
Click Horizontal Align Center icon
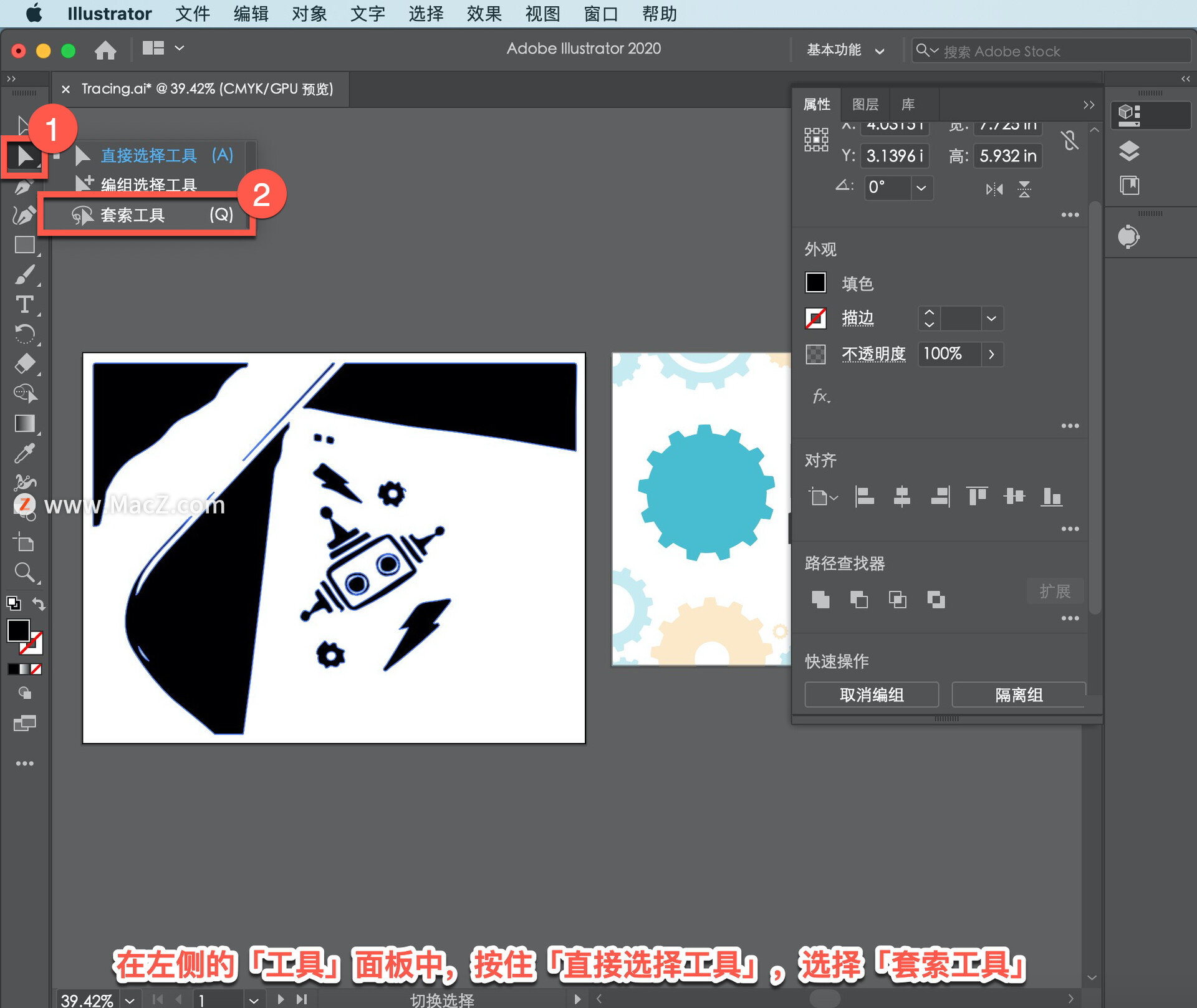(901, 496)
